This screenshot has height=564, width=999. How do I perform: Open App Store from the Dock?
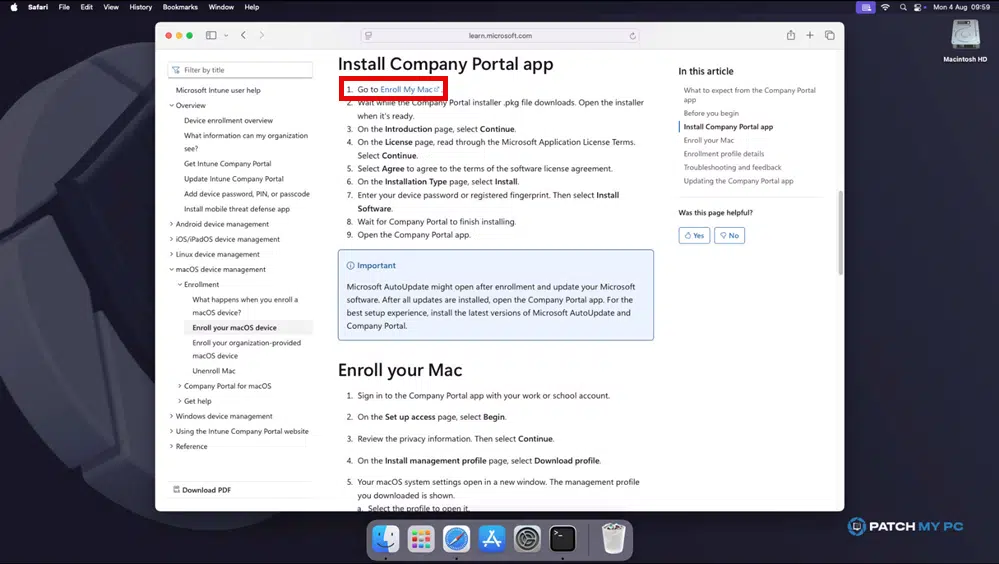point(492,539)
